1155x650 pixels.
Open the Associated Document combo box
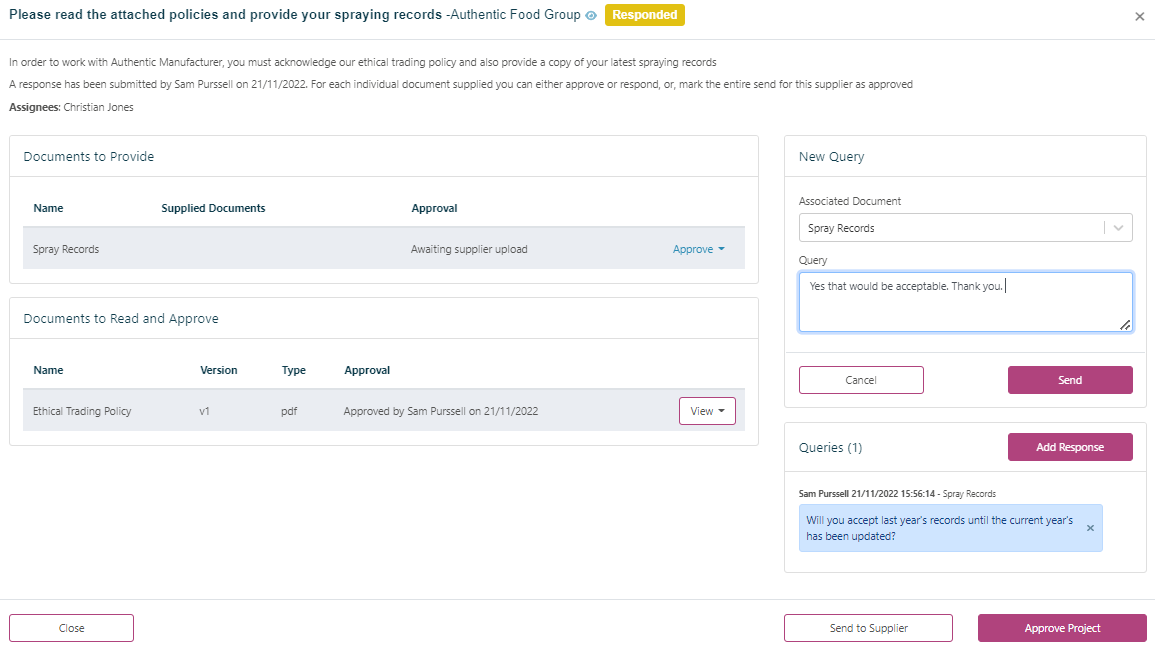click(x=965, y=228)
